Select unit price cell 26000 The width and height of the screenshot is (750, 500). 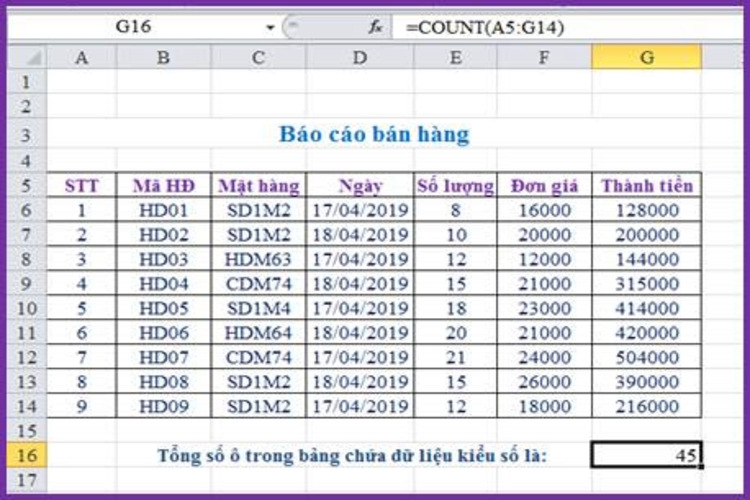tap(544, 381)
